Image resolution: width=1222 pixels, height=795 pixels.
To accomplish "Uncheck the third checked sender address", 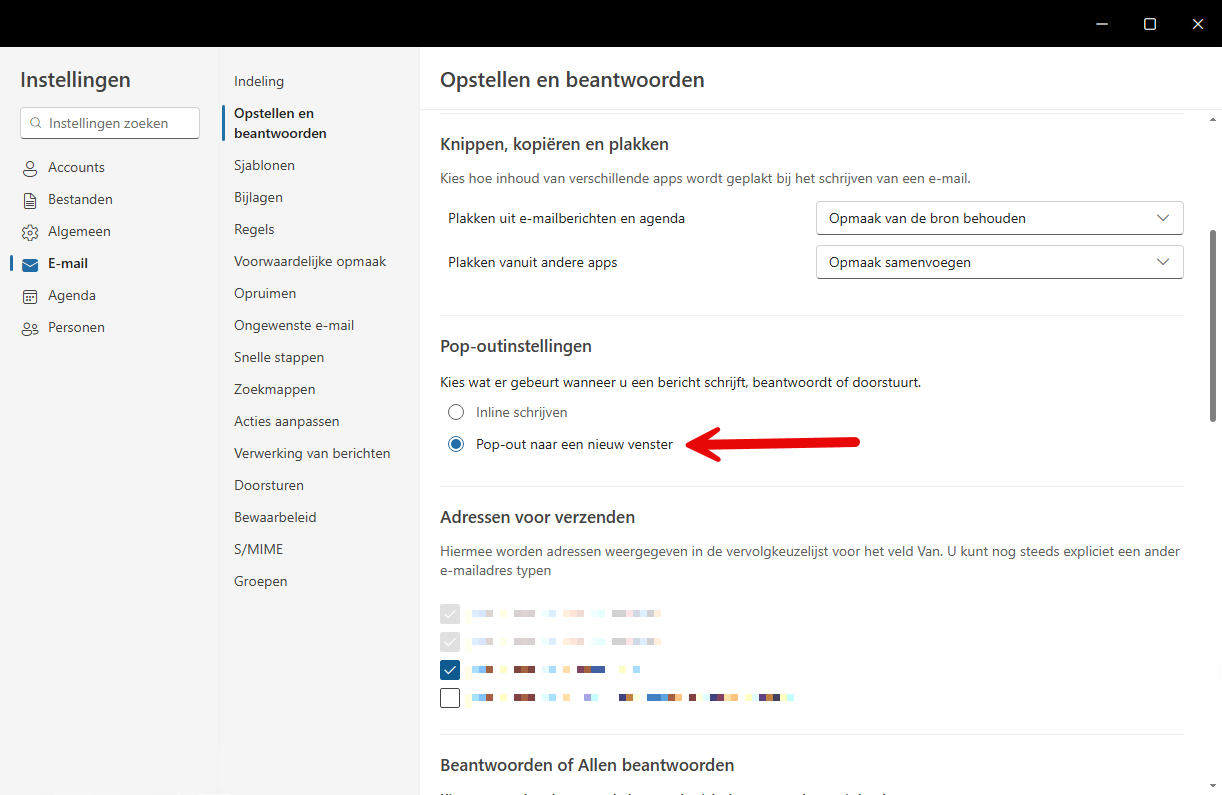I will 450,670.
